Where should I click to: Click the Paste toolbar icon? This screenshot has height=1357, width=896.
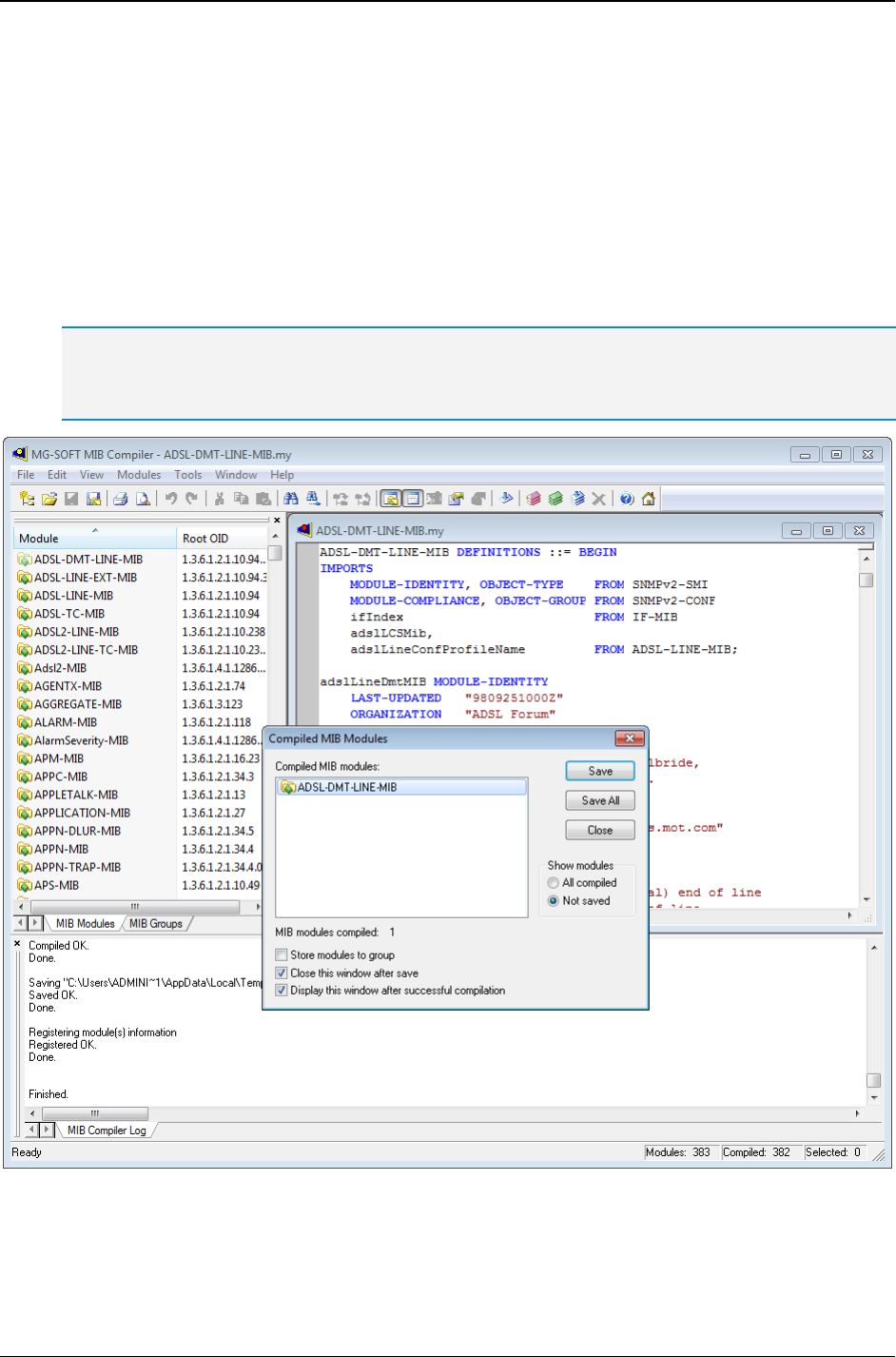pos(263,499)
